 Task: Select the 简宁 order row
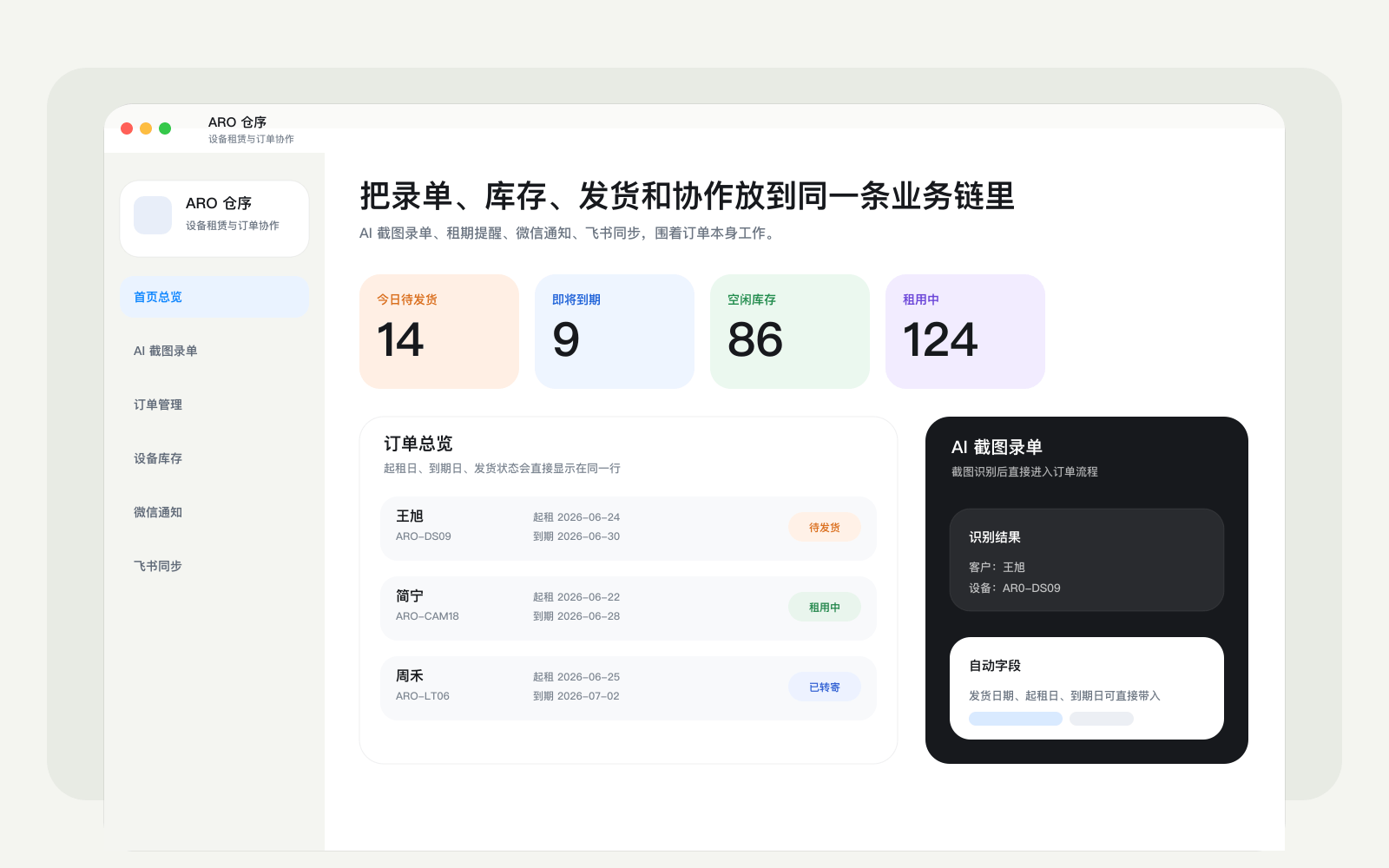pyautogui.click(x=629, y=608)
